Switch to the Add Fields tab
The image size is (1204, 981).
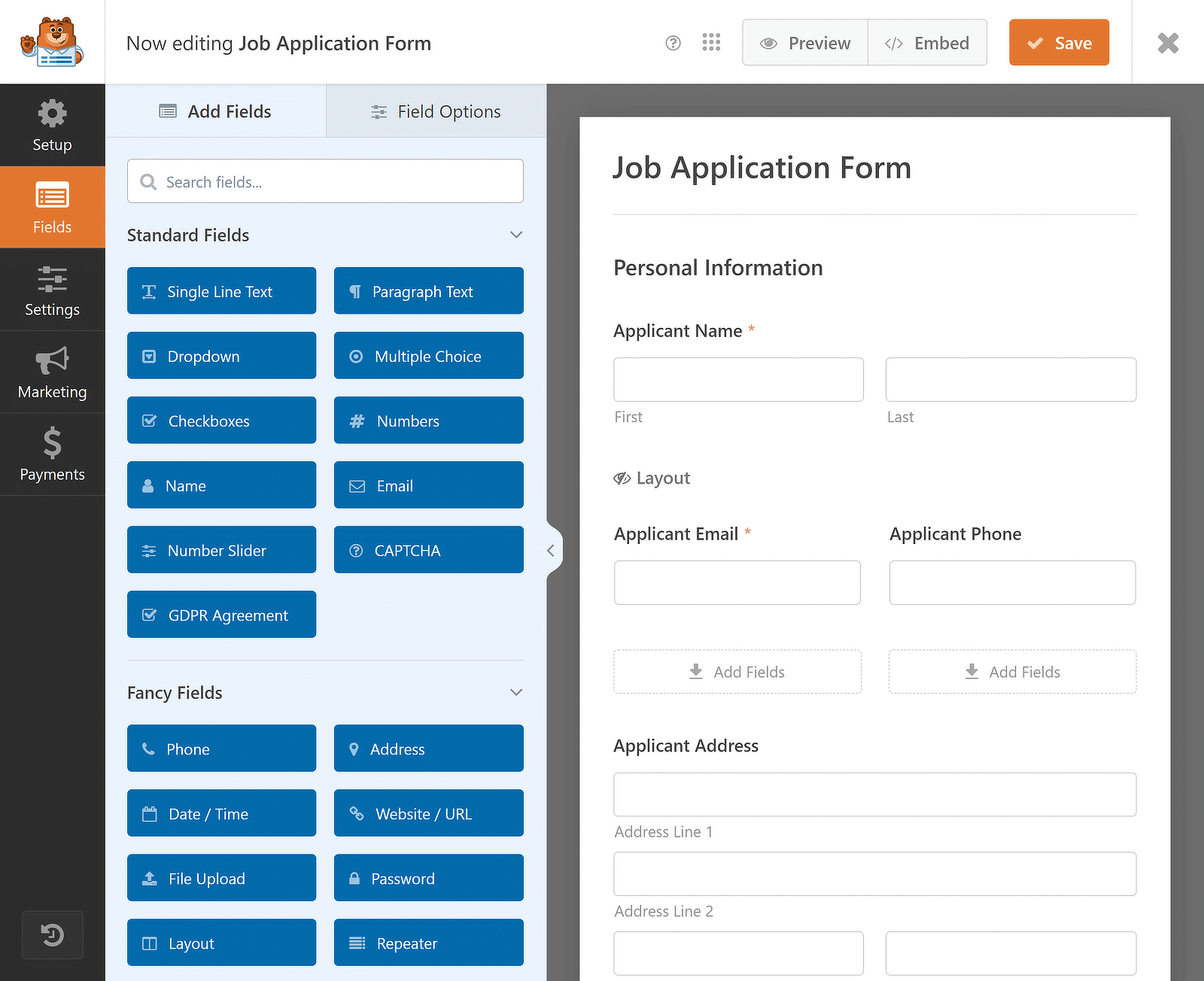[x=215, y=111]
